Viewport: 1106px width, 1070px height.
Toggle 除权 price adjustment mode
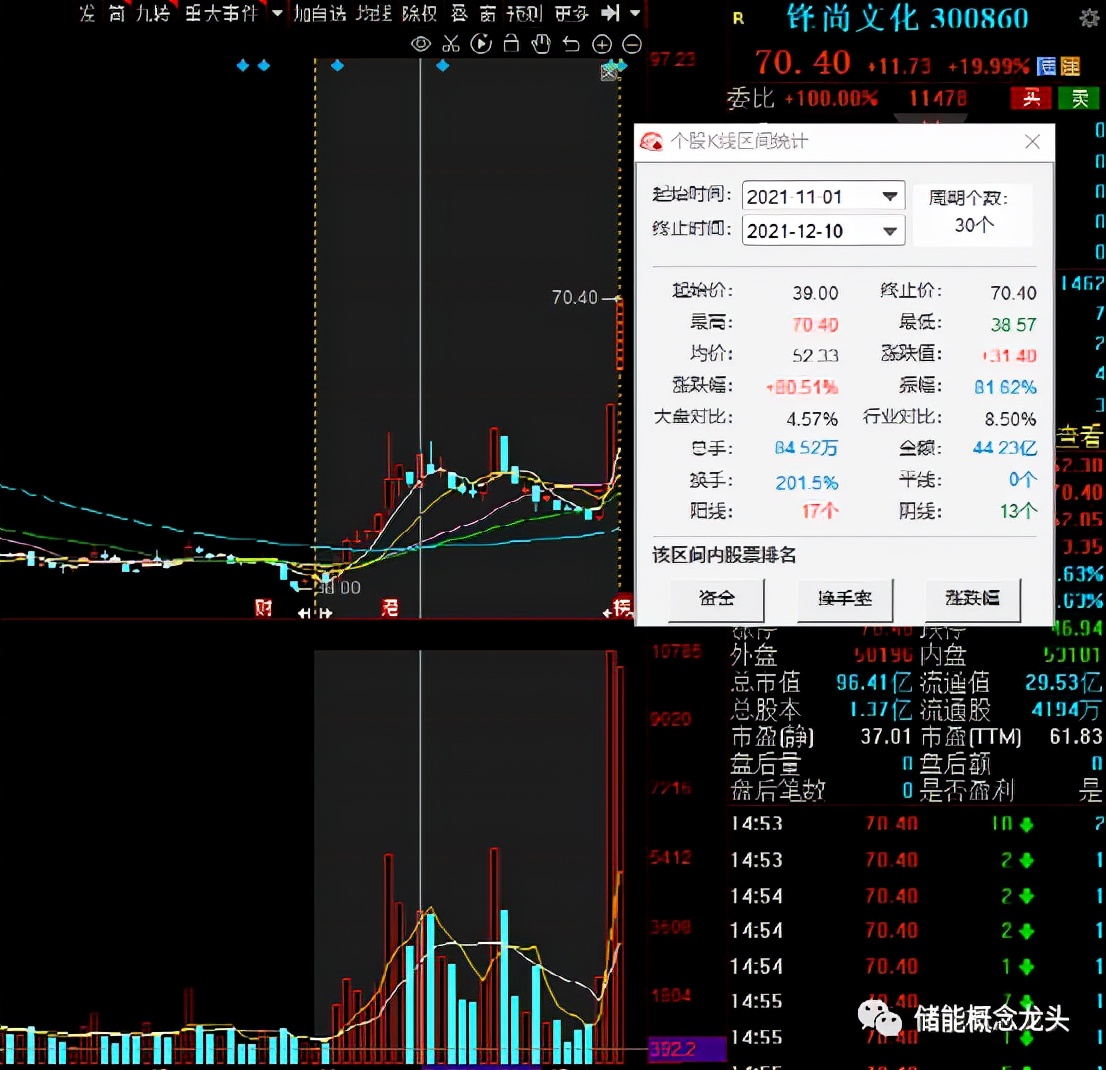coord(417,15)
